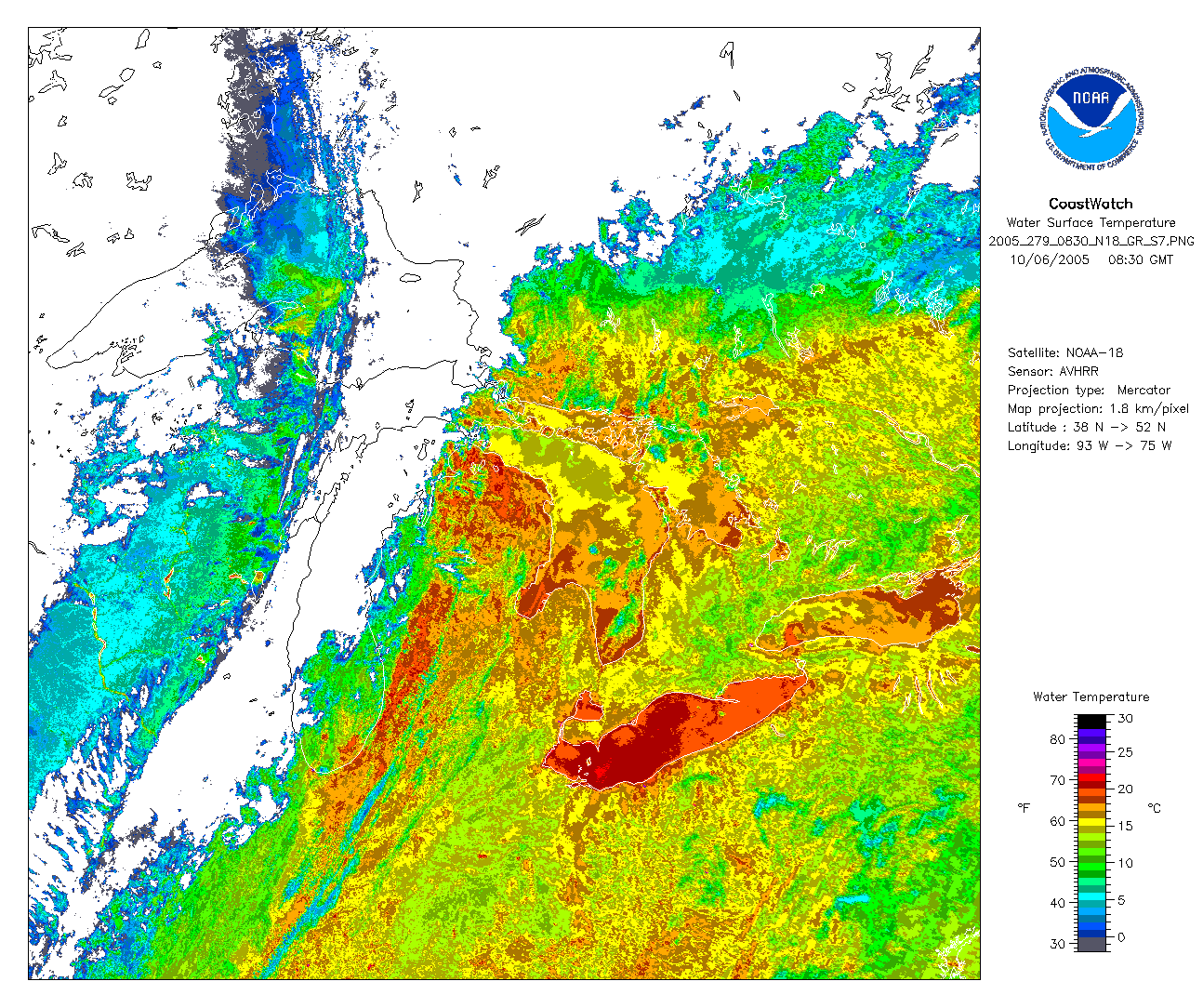This screenshot has height=1008, width=1203.
Task: Select the Sensor: AVHRR line
Action: coord(1053,371)
